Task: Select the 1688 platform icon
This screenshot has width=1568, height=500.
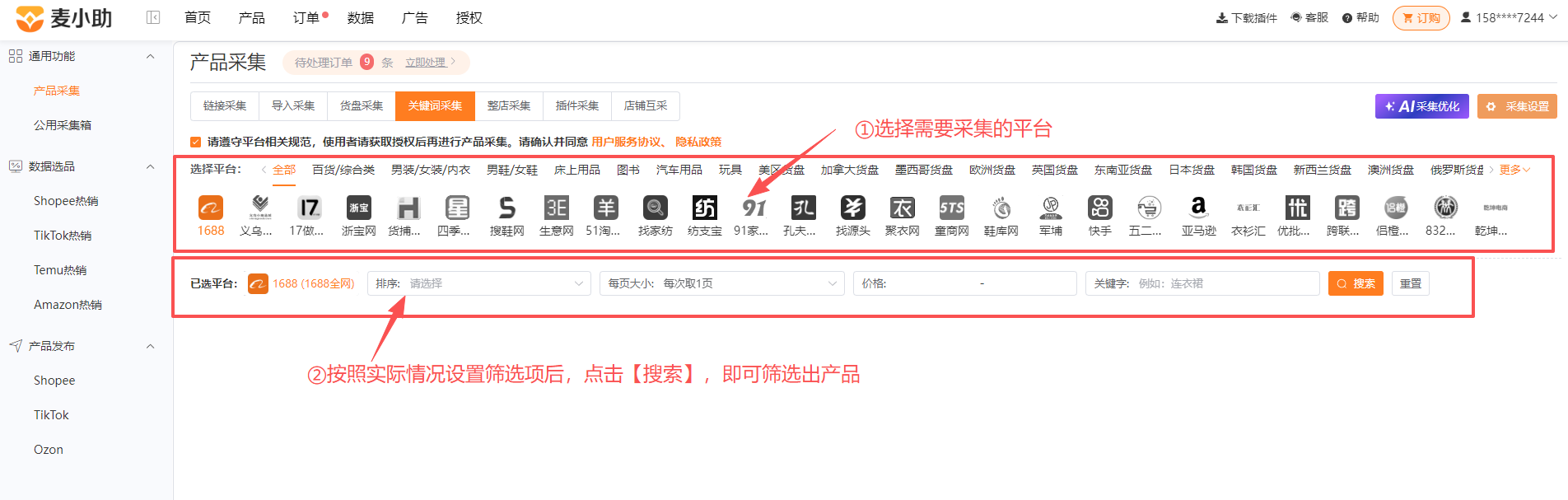Action: (x=211, y=208)
